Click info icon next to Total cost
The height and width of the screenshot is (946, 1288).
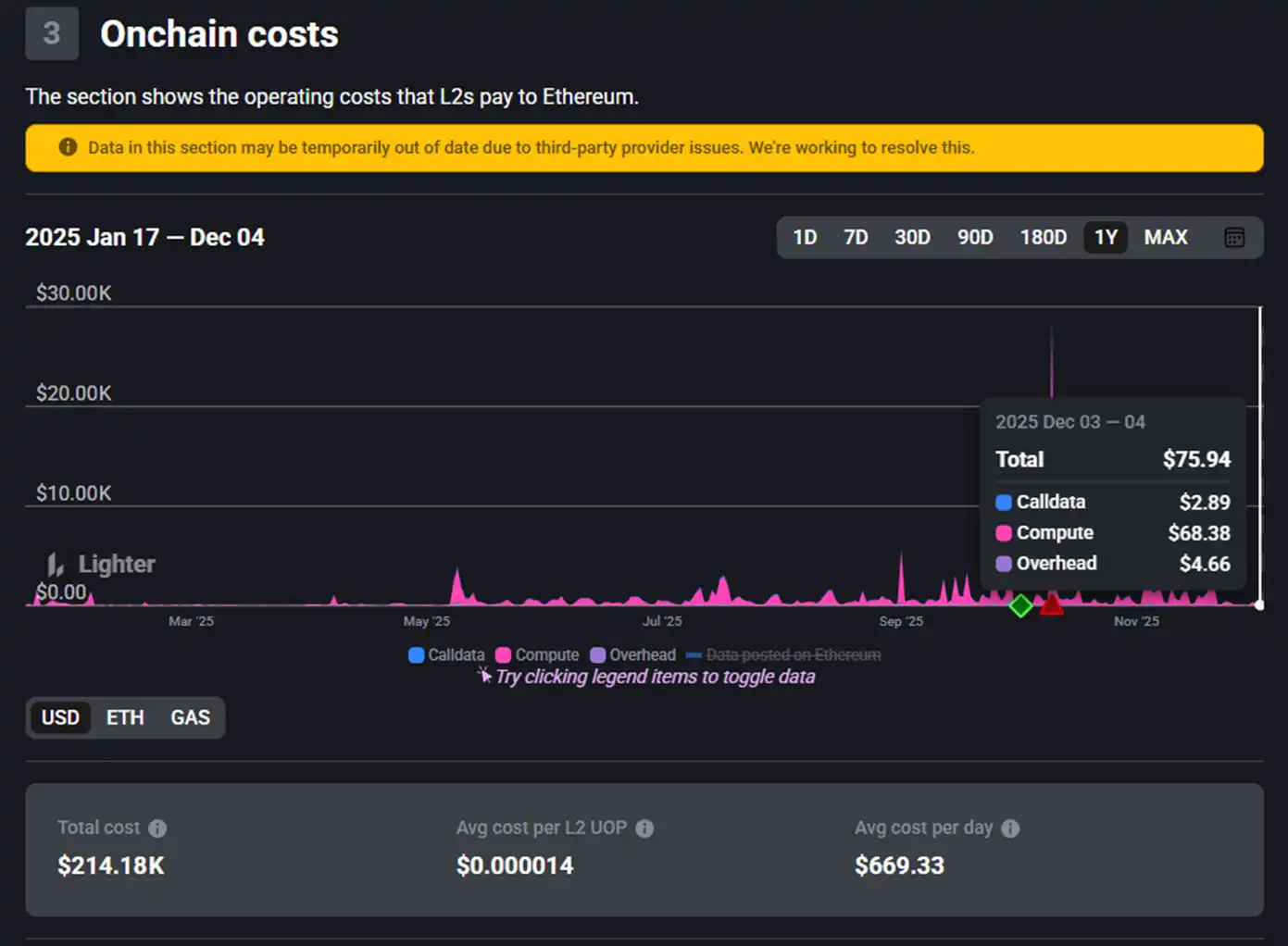click(157, 828)
